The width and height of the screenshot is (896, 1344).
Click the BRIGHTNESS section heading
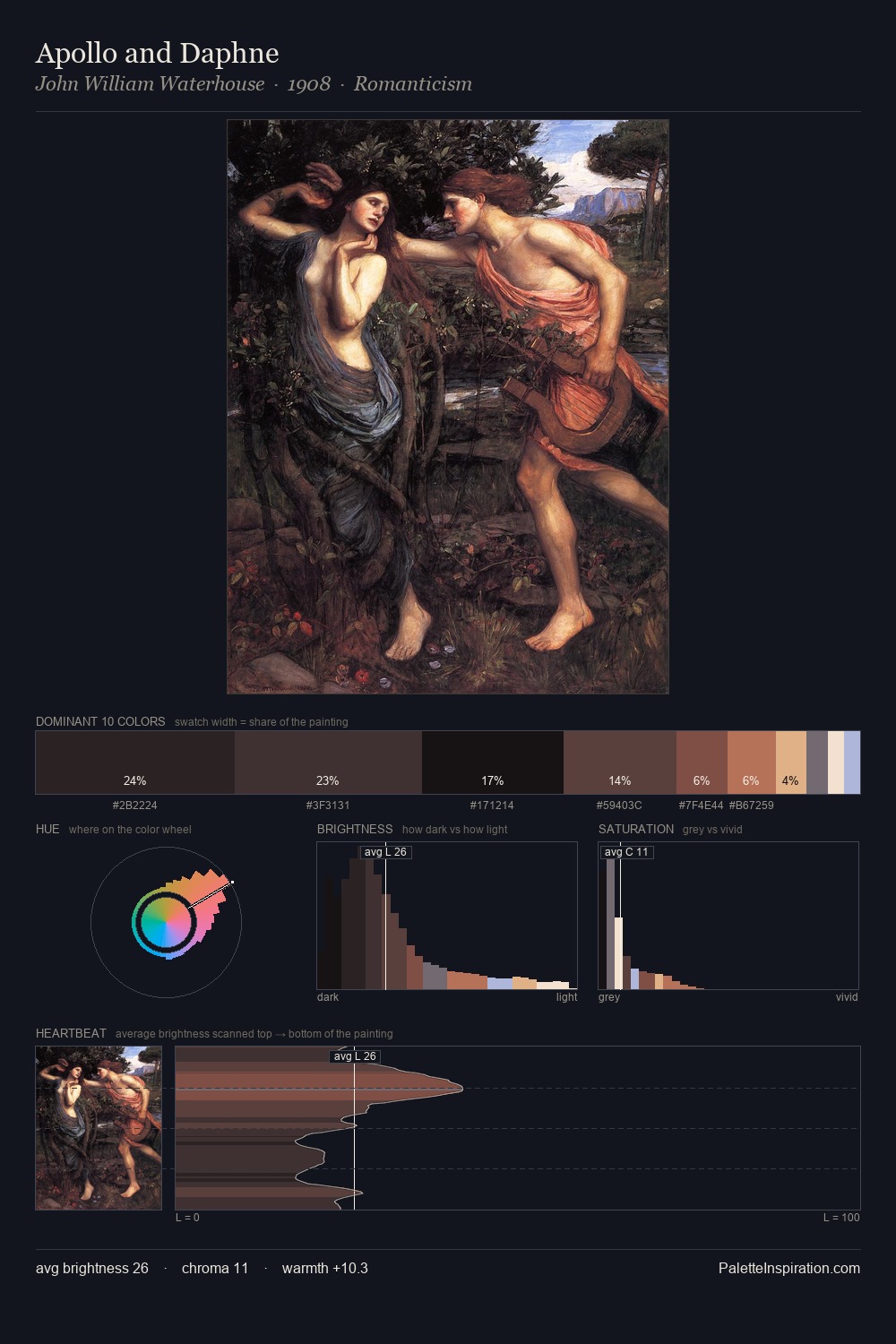pyautogui.click(x=355, y=829)
